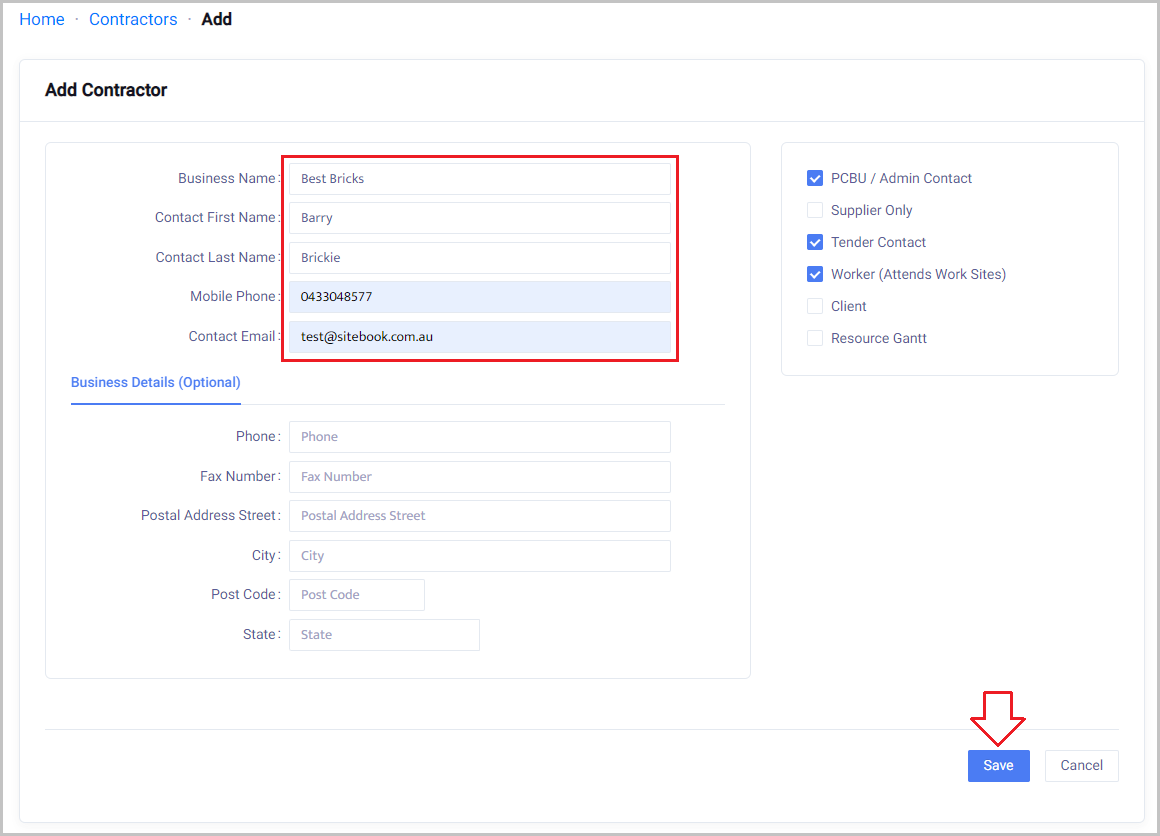Viewport: 1160px width, 836px height.
Task: Focus the Postal Address Street field
Action: point(479,516)
